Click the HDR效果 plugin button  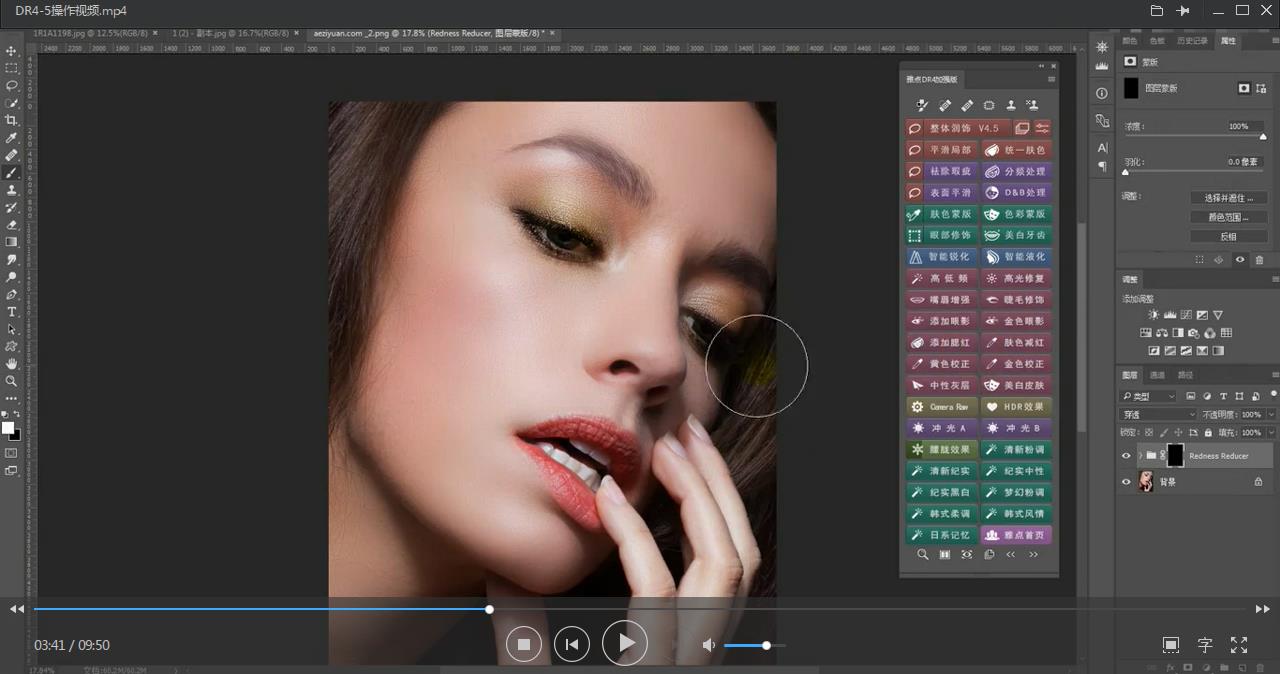point(1016,407)
